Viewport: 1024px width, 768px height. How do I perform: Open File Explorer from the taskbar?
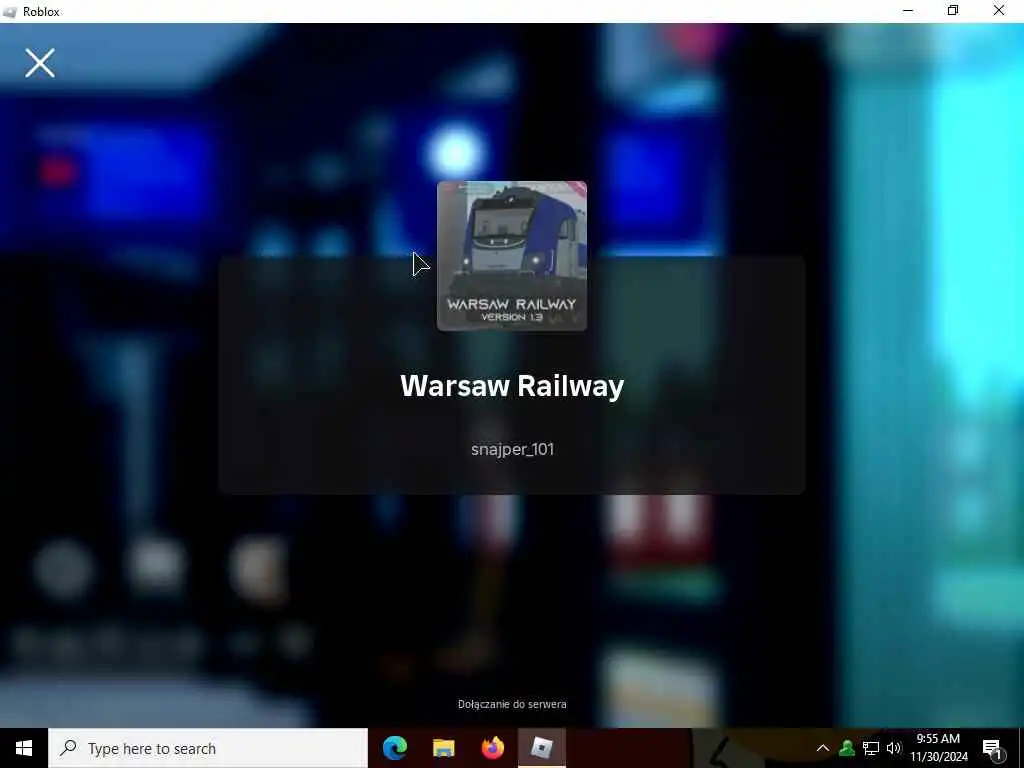443,748
